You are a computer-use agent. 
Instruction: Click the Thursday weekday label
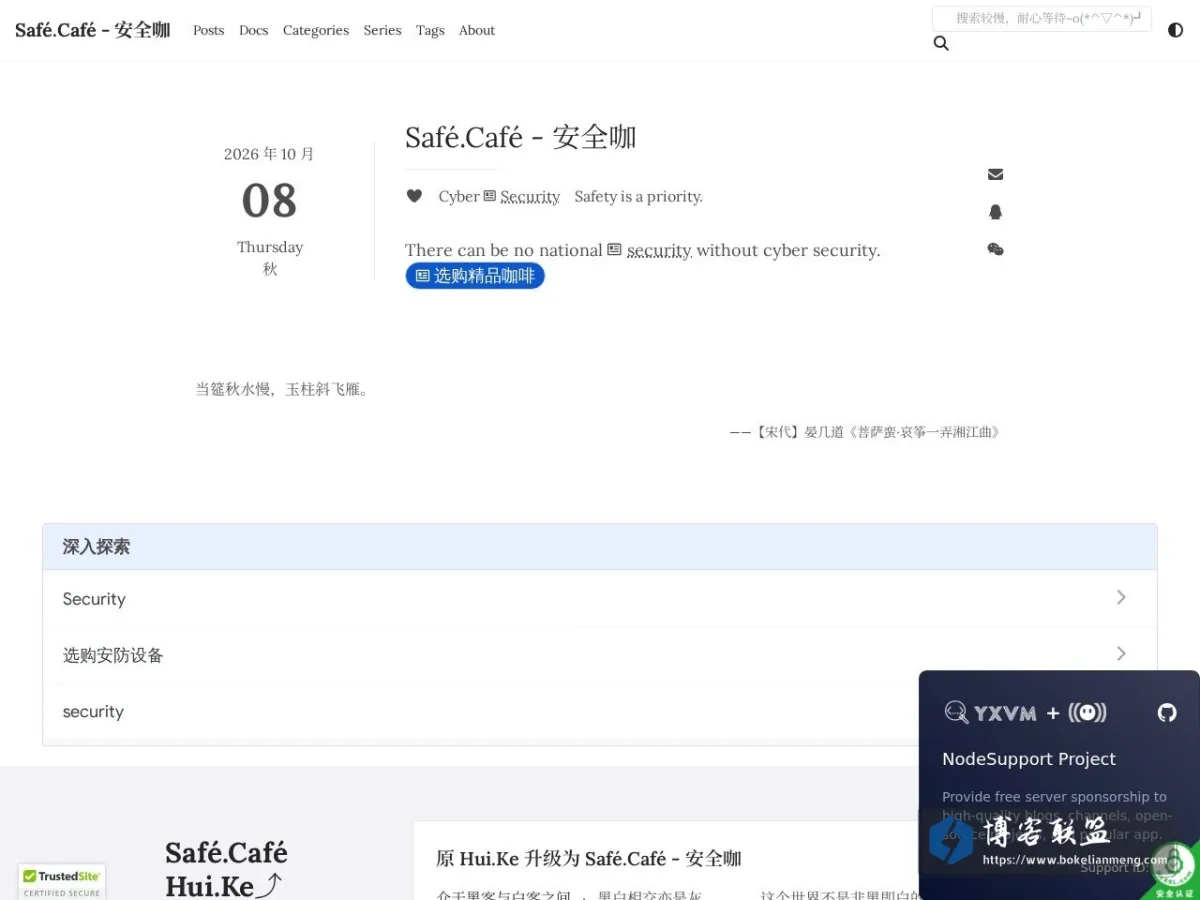[x=270, y=247]
